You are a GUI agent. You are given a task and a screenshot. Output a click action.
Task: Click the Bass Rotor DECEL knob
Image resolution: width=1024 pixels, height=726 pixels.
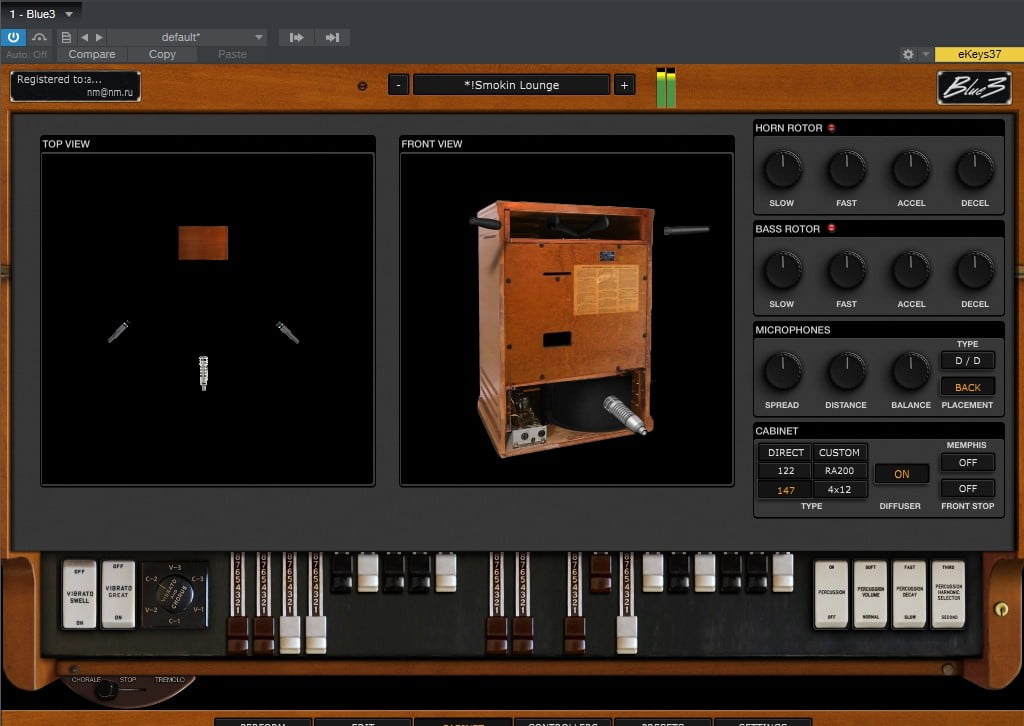(975, 270)
